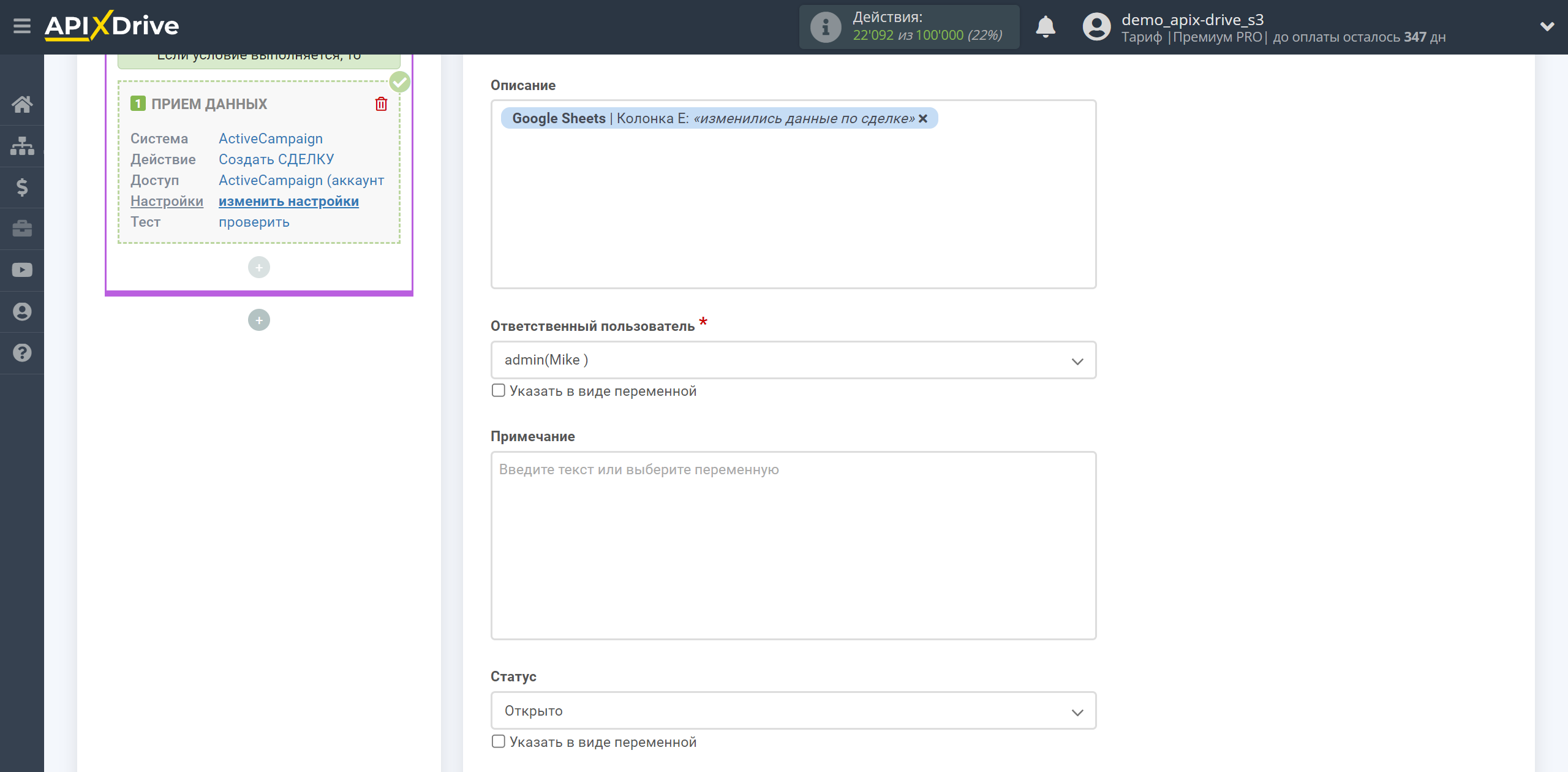Open the help question-mark sidebar icon
Image resolution: width=1568 pixels, height=772 pixels.
[x=22, y=353]
